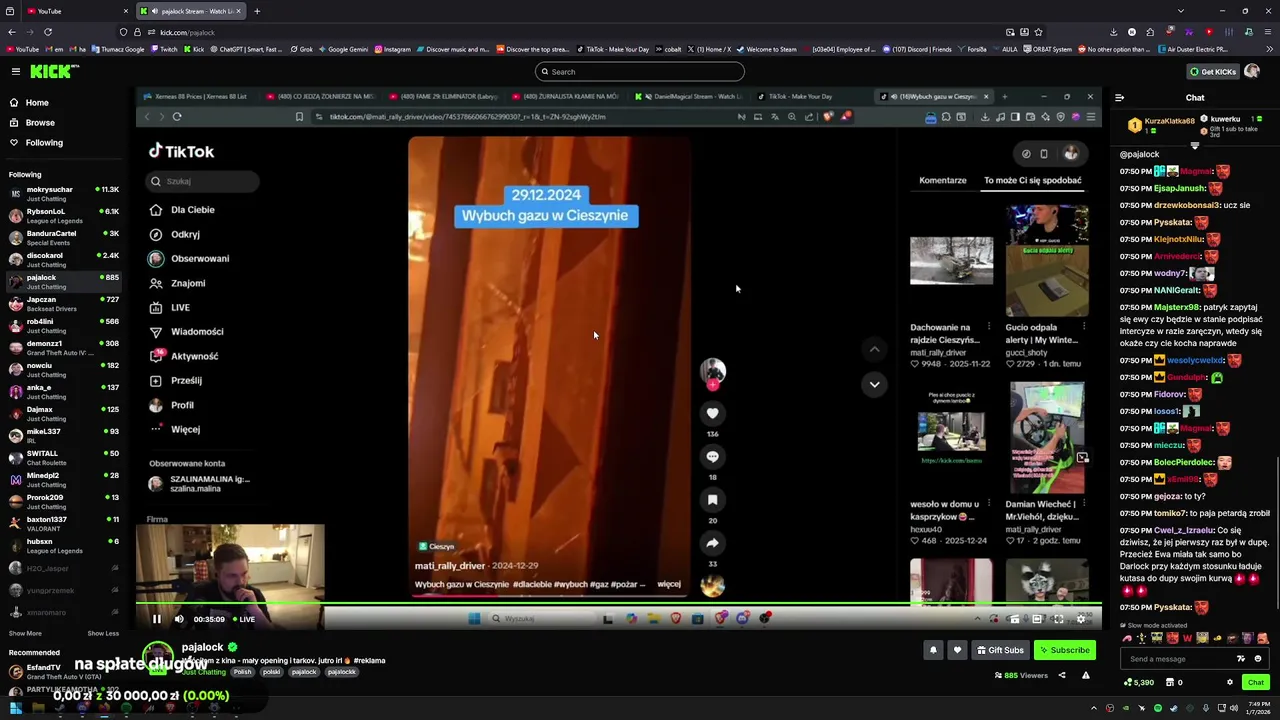This screenshot has width=1280, height=720.
Task: Follow mati_rally_driver avatar plus
Action: (713, 385)
